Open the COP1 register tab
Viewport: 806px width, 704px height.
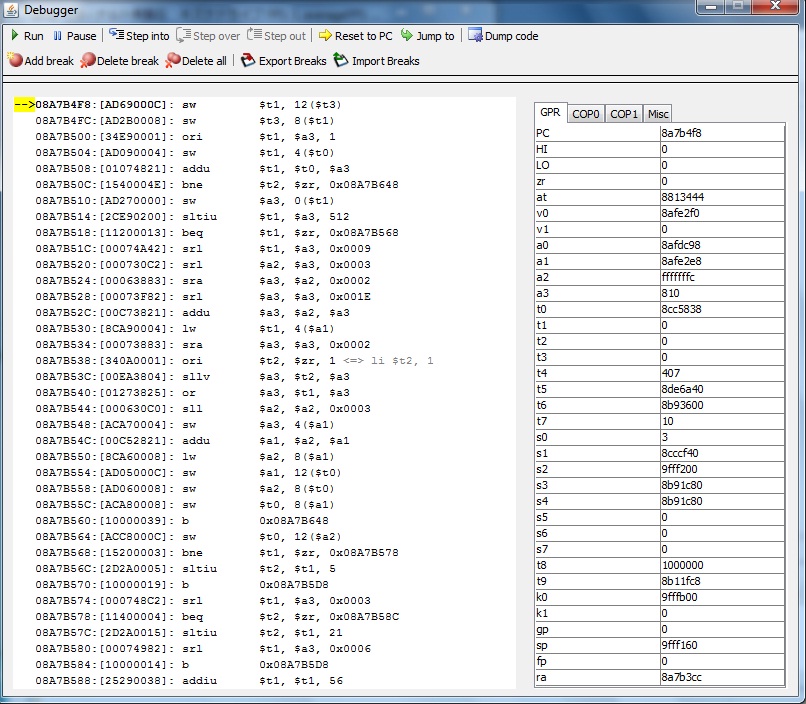pyautogui.click(x=624, y=114)
